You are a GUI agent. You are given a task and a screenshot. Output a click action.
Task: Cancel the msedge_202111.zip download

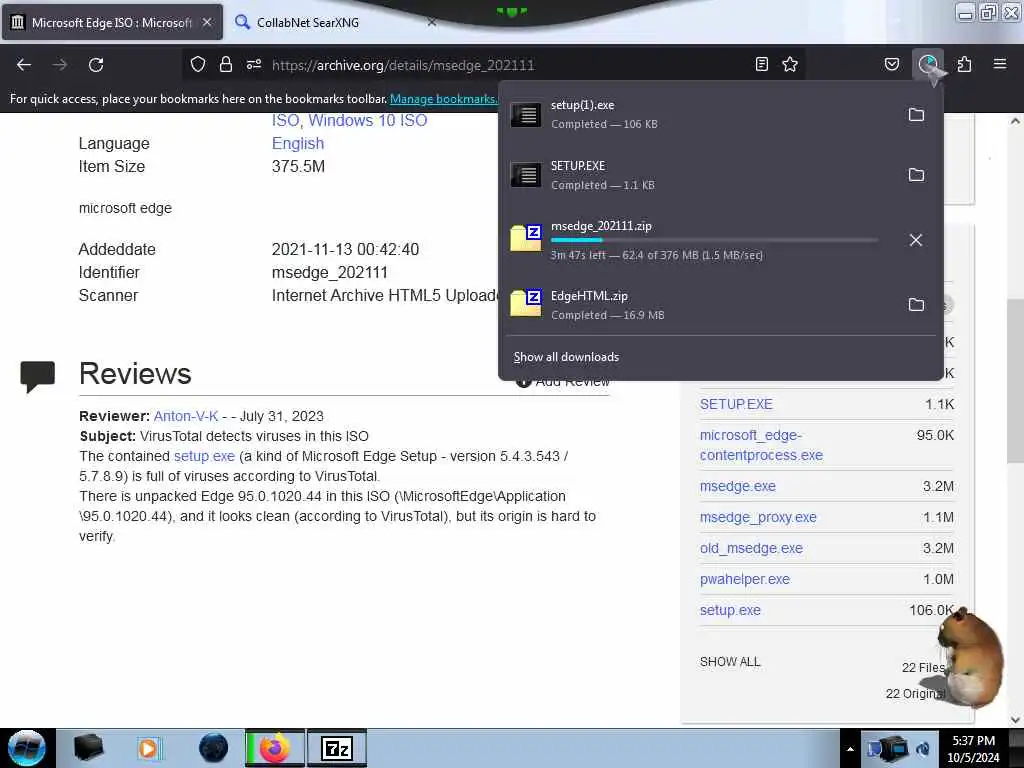(x=916, y=240)
